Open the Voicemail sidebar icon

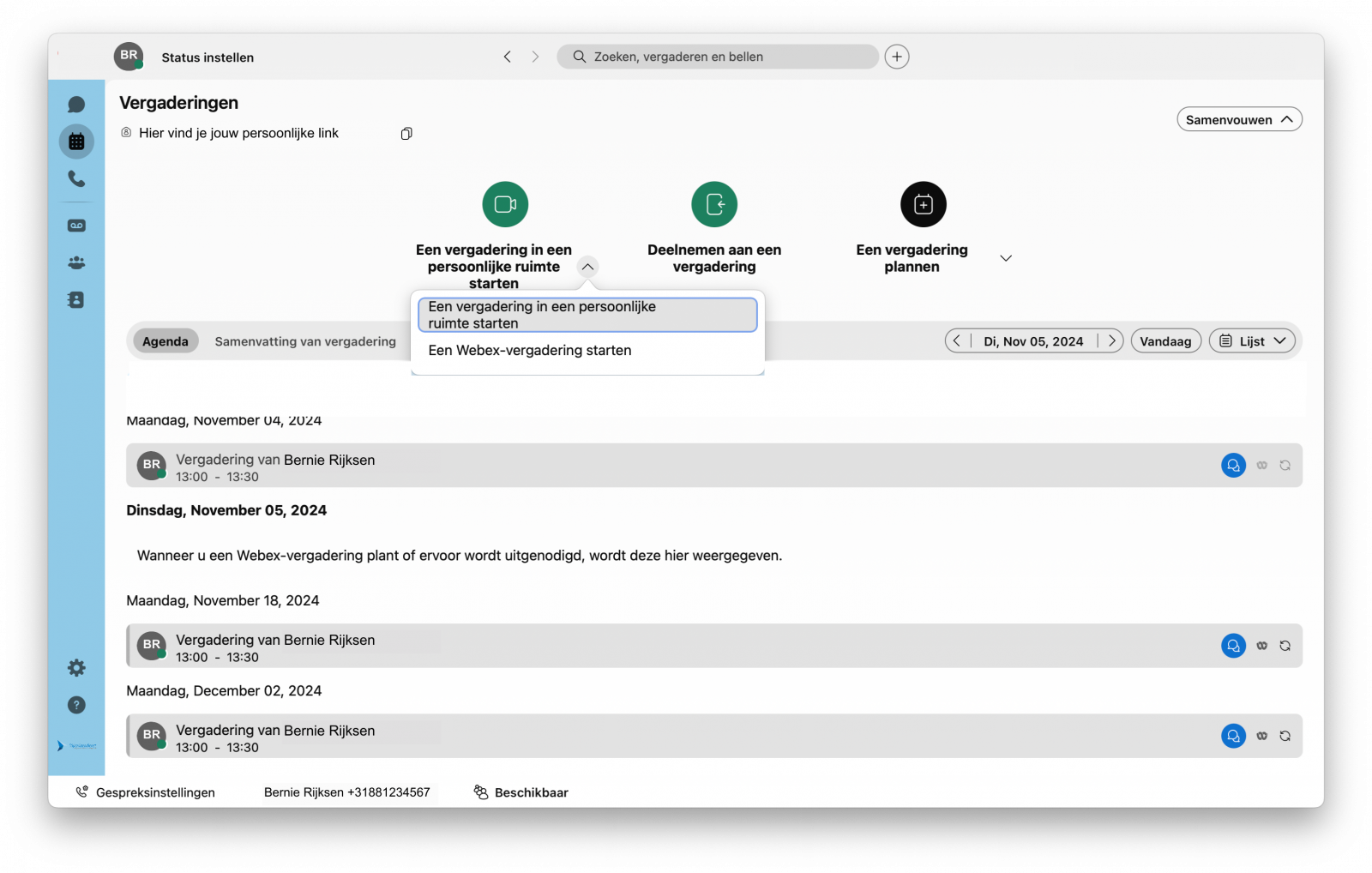click(x=76, y=226)
